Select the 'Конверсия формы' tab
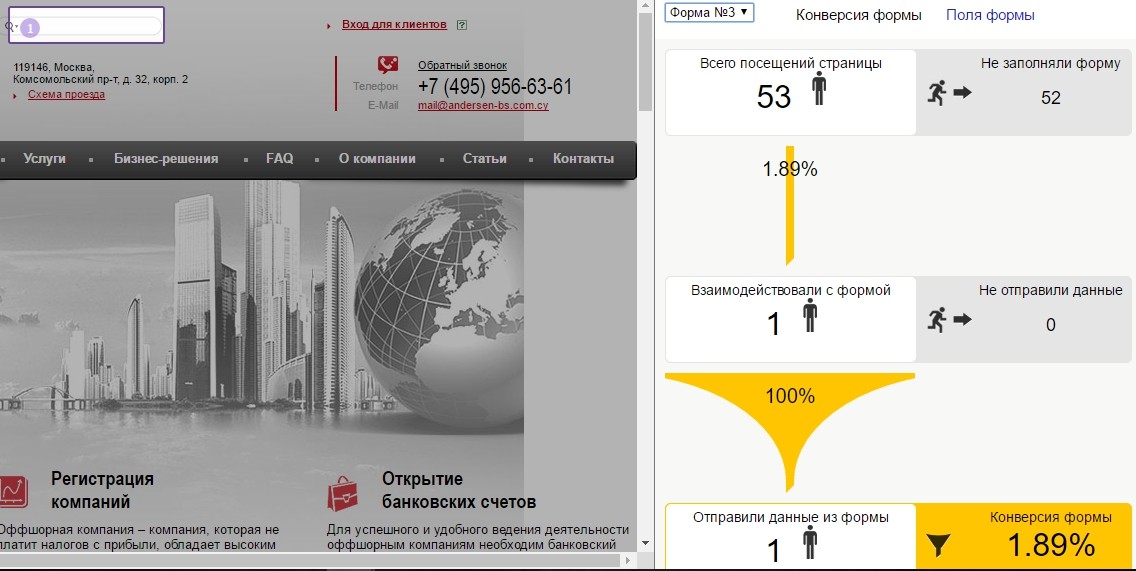This screenshot has width=1136, height=571. [858, 15]
